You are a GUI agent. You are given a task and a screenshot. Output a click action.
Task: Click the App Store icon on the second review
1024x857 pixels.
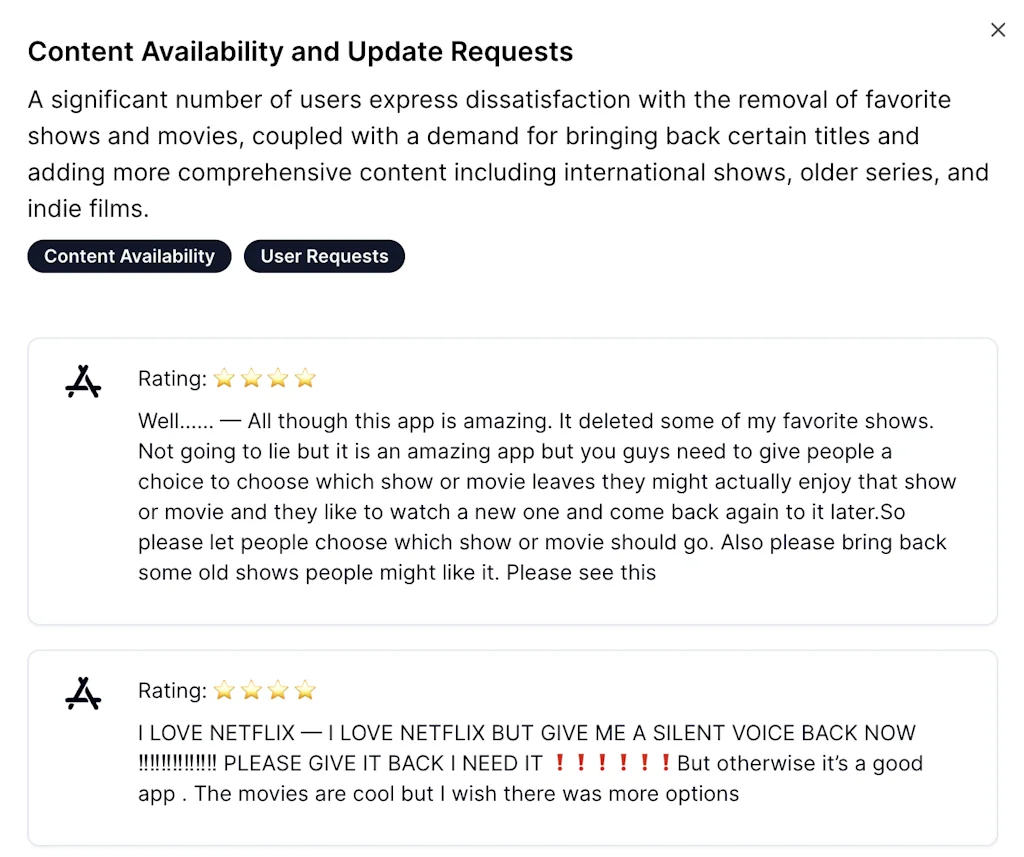tap(83, 693)
